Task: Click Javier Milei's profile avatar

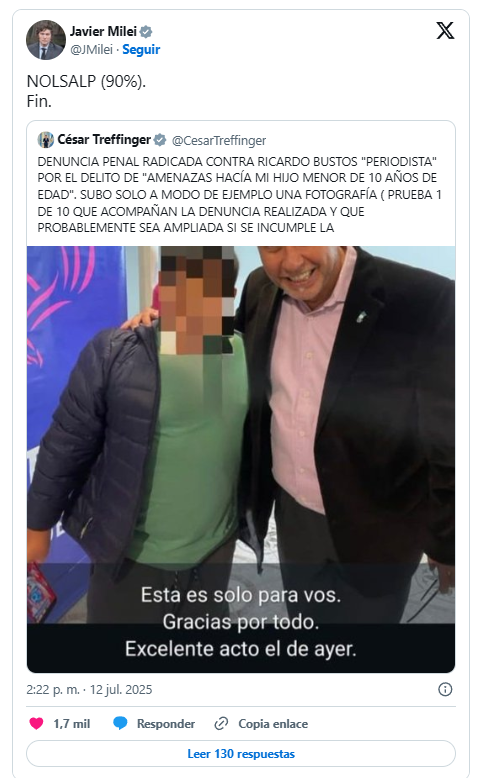Action: click(x=46, y=40)
